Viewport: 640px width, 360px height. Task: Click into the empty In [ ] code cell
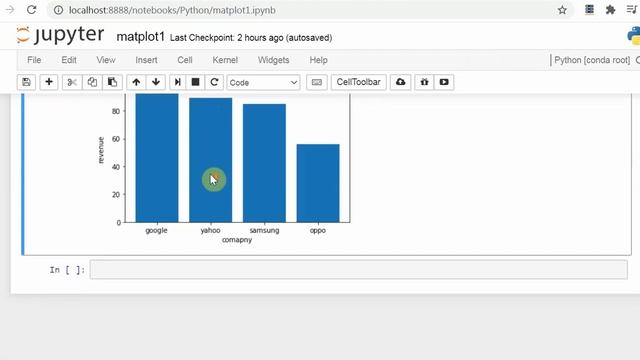[x=358, y=270]
